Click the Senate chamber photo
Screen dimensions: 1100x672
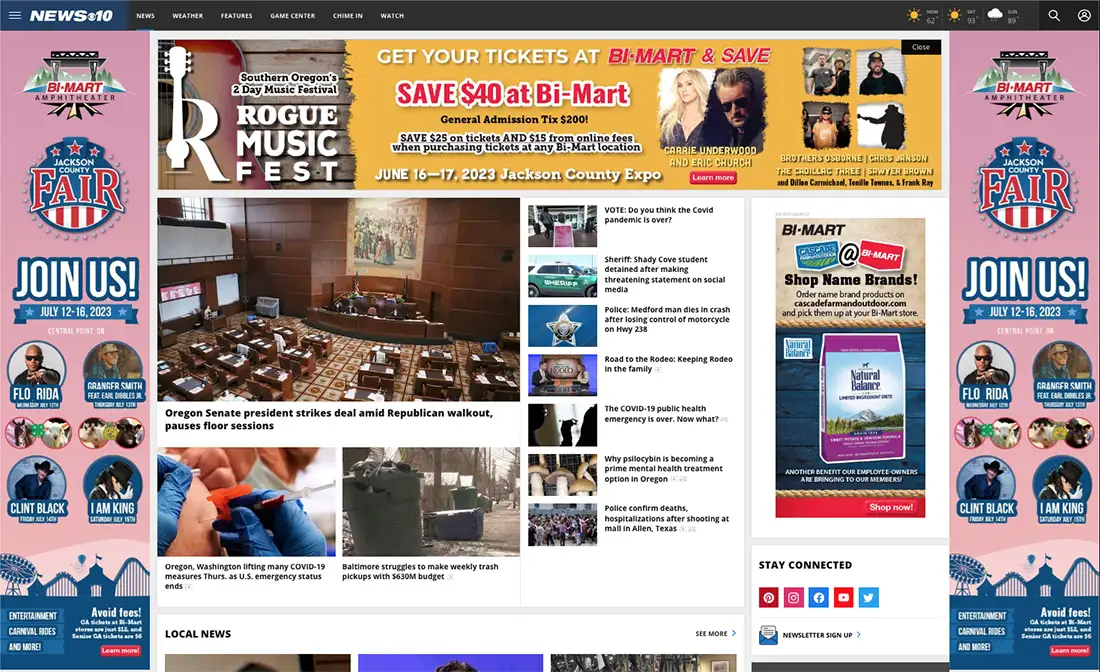coord(338,300)
